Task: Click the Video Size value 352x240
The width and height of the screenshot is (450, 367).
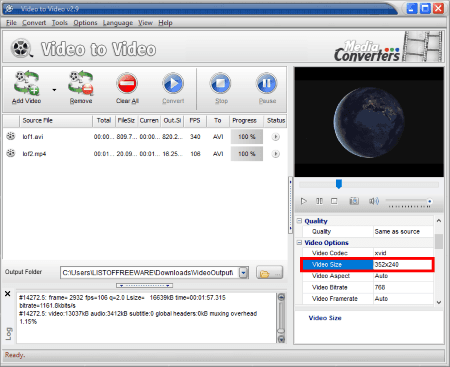Action: 403,265
